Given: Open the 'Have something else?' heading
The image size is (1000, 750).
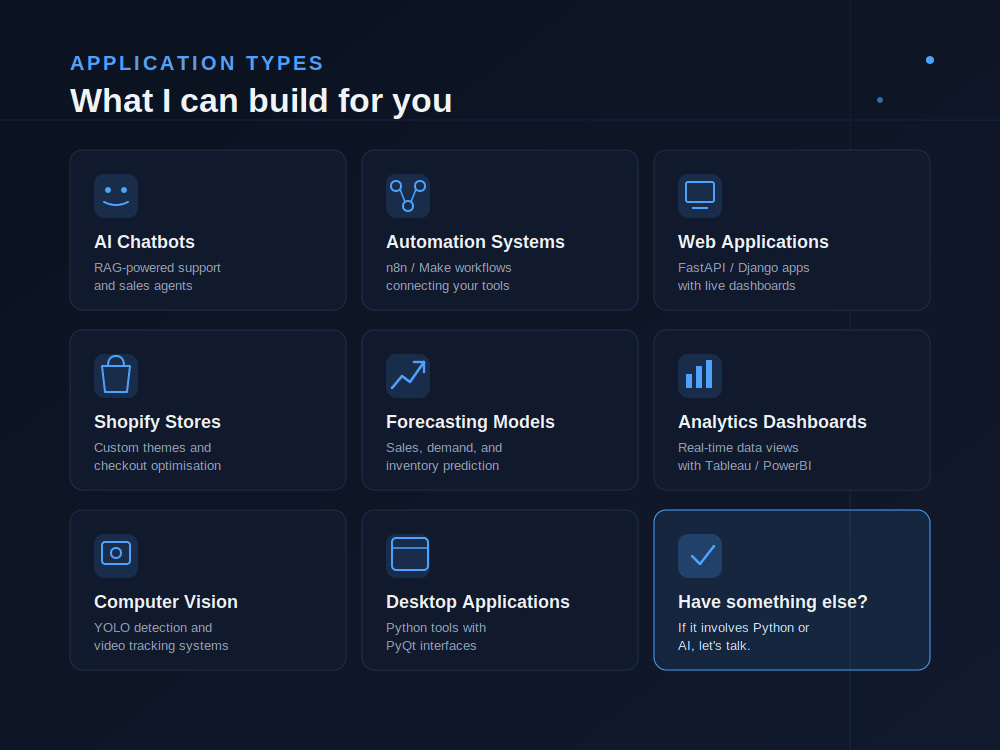Looking at the screenshot, I should point(773,601).
